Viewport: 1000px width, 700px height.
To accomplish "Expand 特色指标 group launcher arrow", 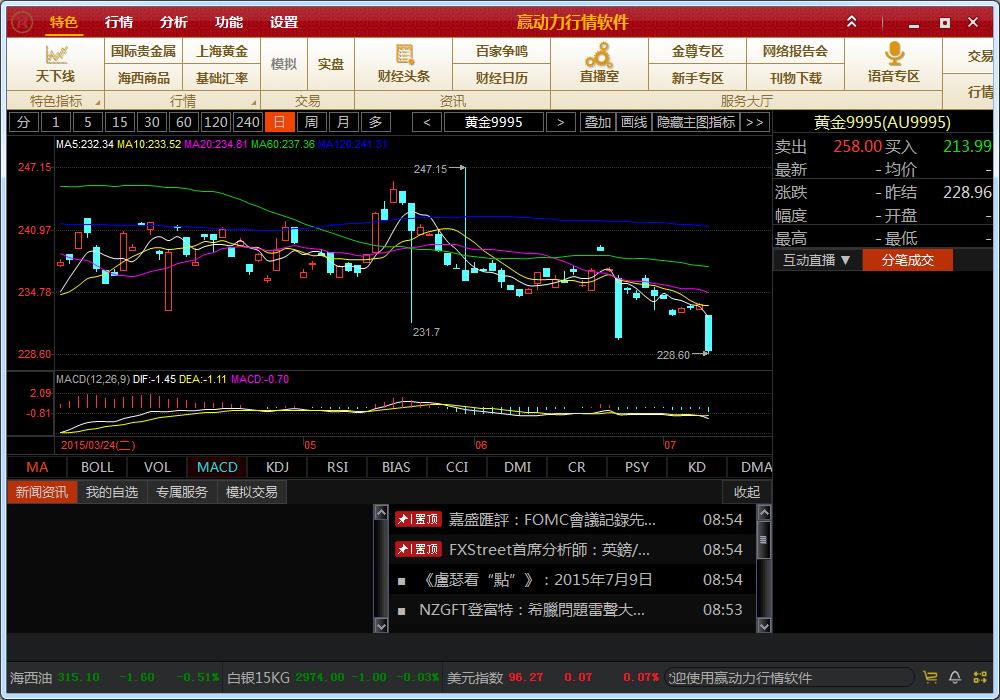I will [98, 103].
